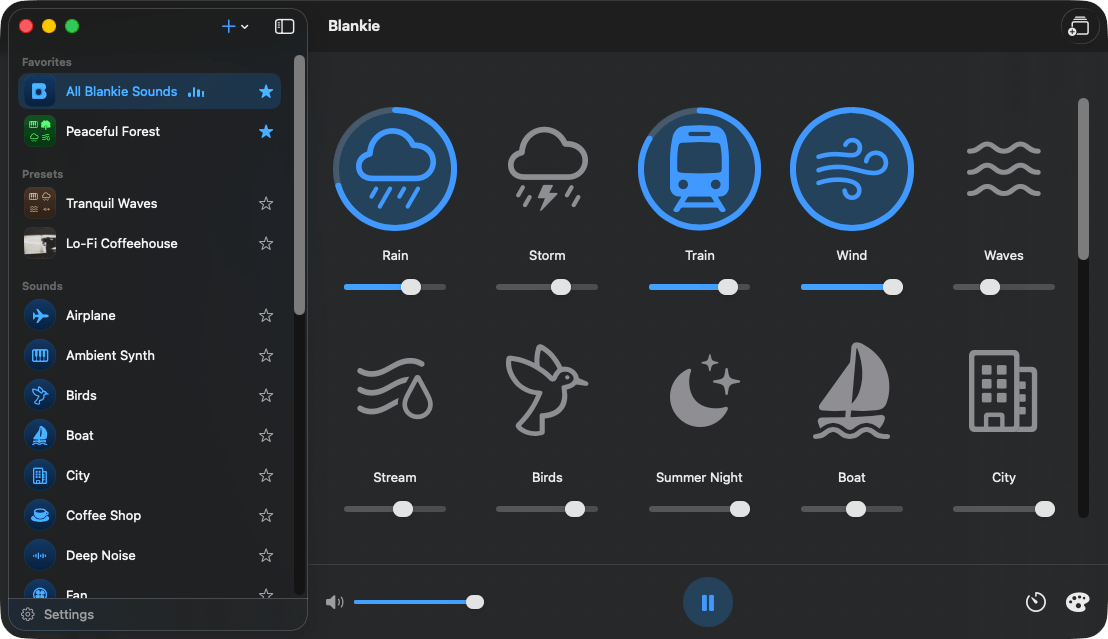Screen dimensions: 1108x639
Task: Favorite Lo-Fi Coffeehouse with star
Action: pos(266,243)
